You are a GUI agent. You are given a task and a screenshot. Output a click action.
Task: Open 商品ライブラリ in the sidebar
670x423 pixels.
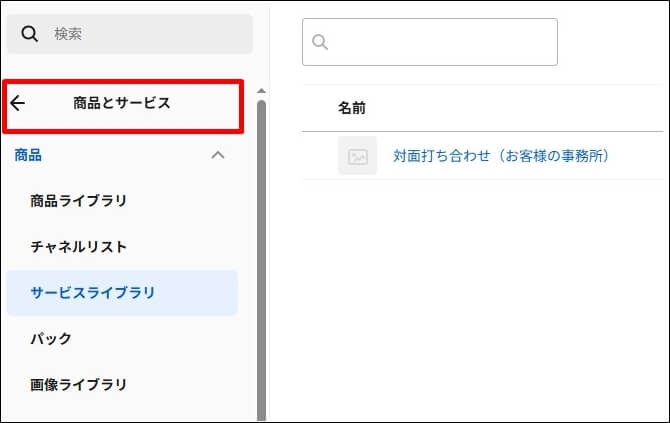pos(79,201)
